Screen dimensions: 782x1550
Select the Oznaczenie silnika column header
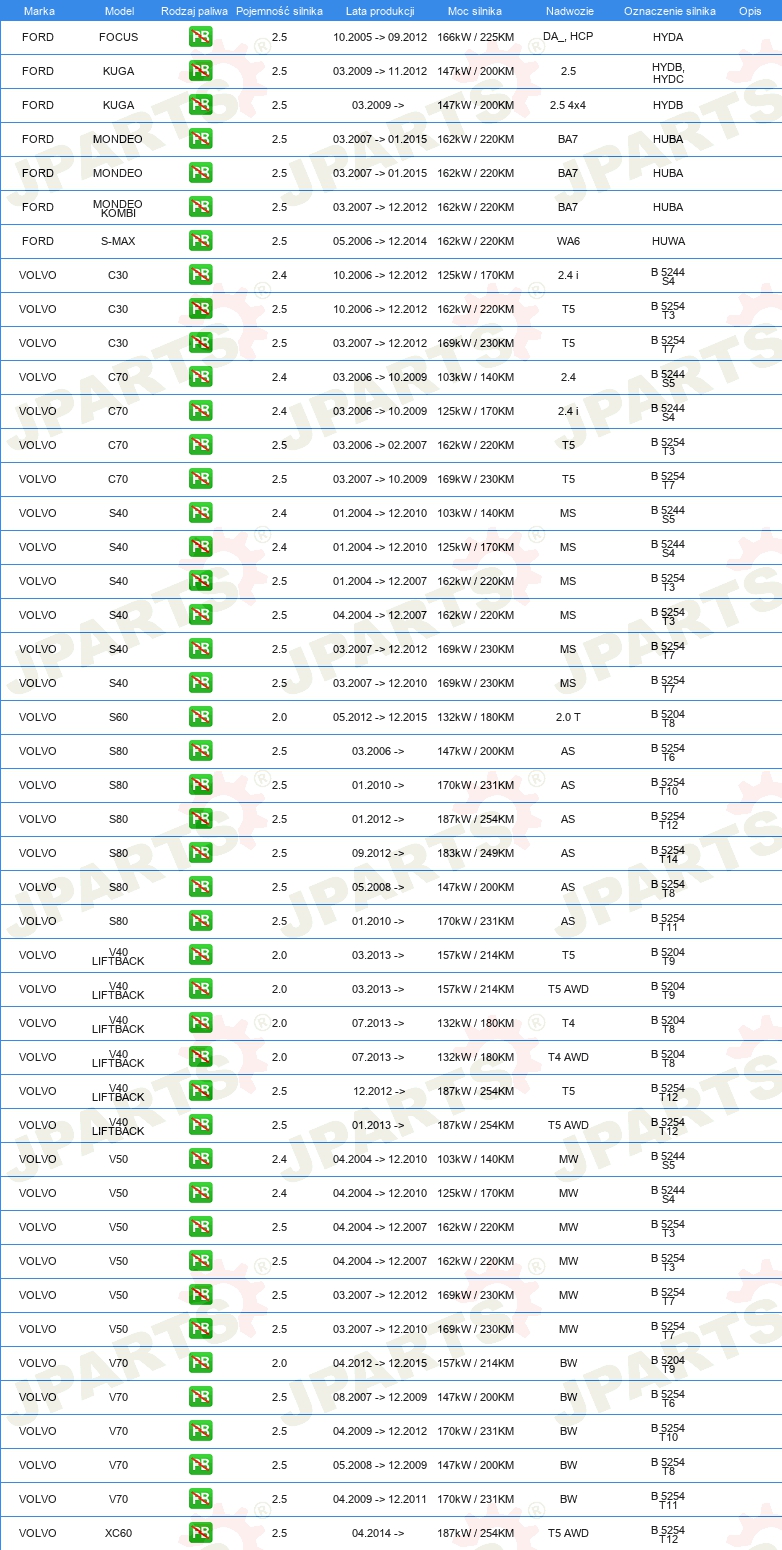click(670, 11)
